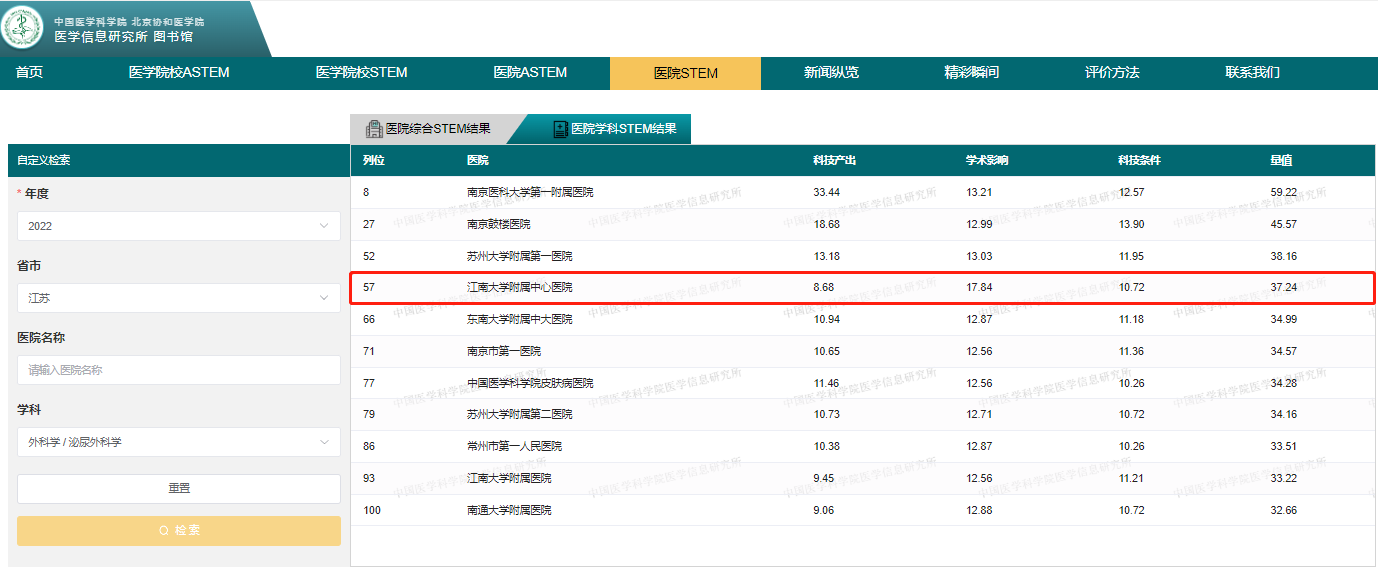Open the 省市 dropdown showing 江苏
The height and width of the screenshot is (568, 1378).
click(x=178, y=298)
